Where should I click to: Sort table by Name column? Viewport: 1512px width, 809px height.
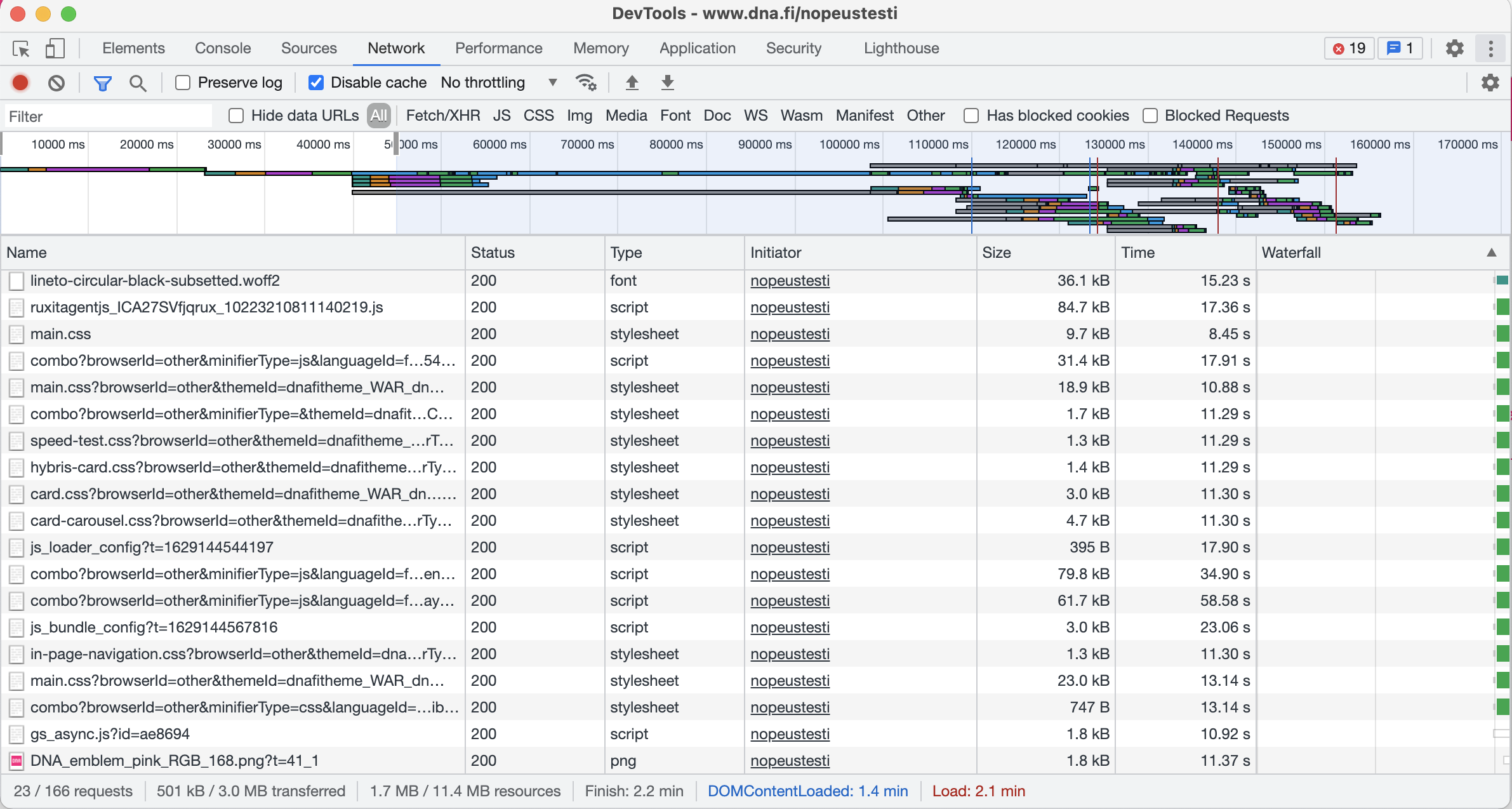(x=232, y=253)
